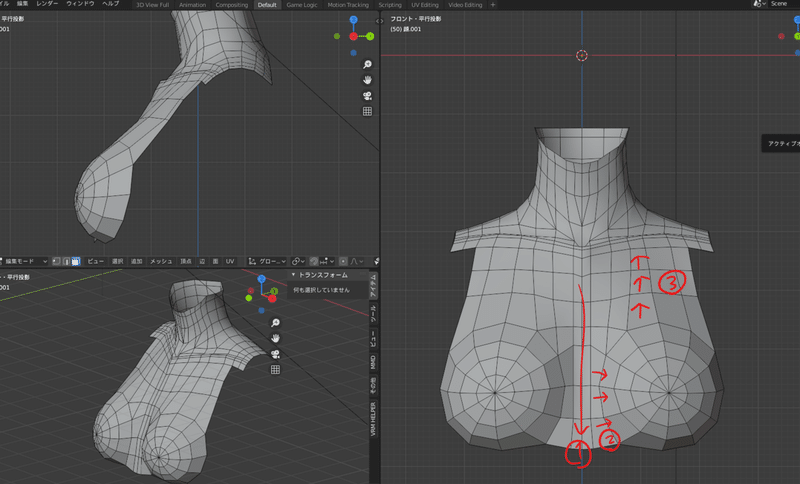Click green Y axis on top-left gizmo
The image size is (800, 484).
370,36
